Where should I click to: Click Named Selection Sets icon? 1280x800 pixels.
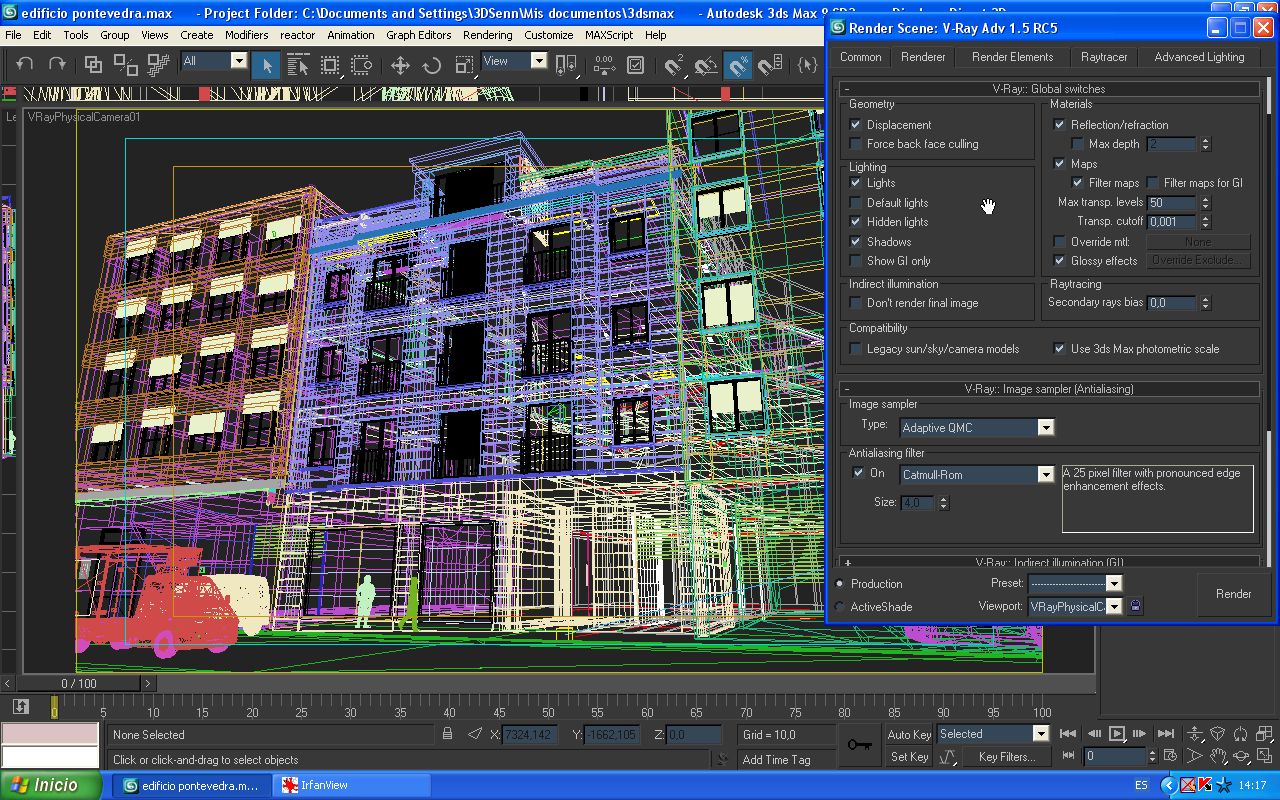click(x=808, y=66)
